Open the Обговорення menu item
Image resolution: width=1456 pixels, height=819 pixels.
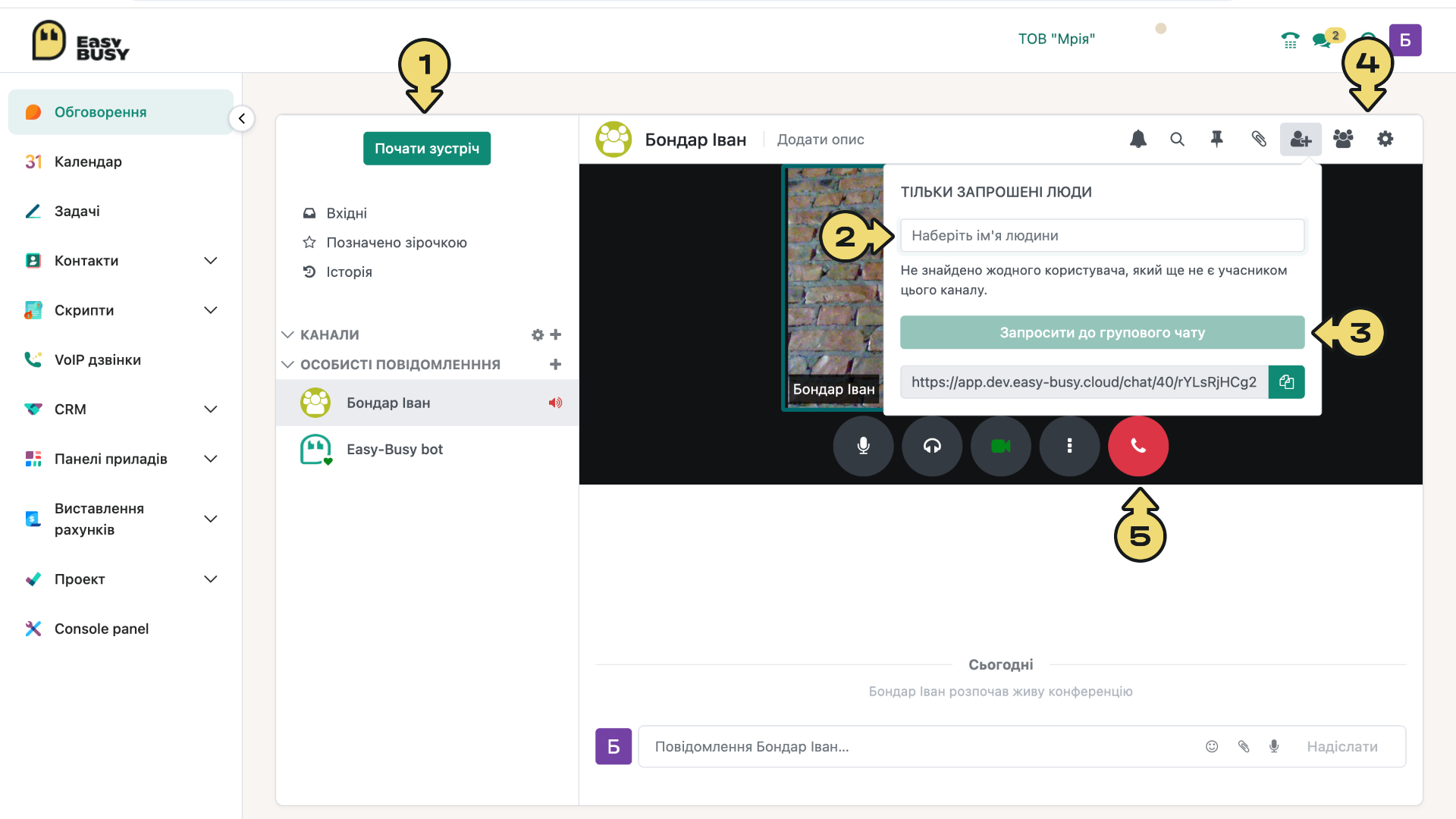point(121,112)
